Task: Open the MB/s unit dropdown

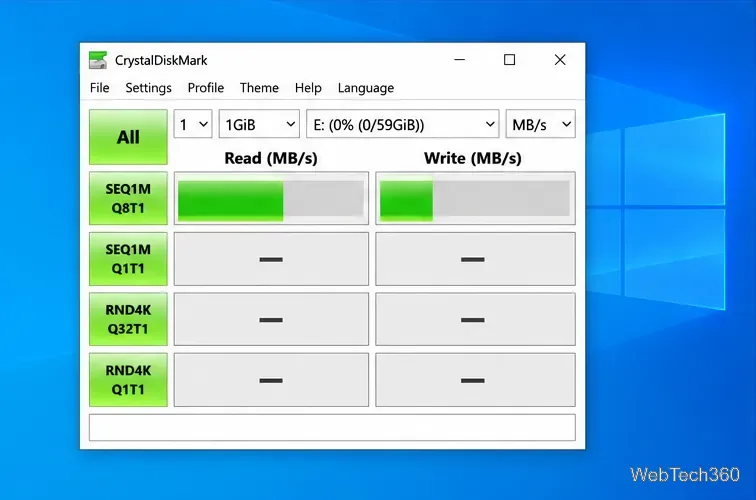Action: 540,124
